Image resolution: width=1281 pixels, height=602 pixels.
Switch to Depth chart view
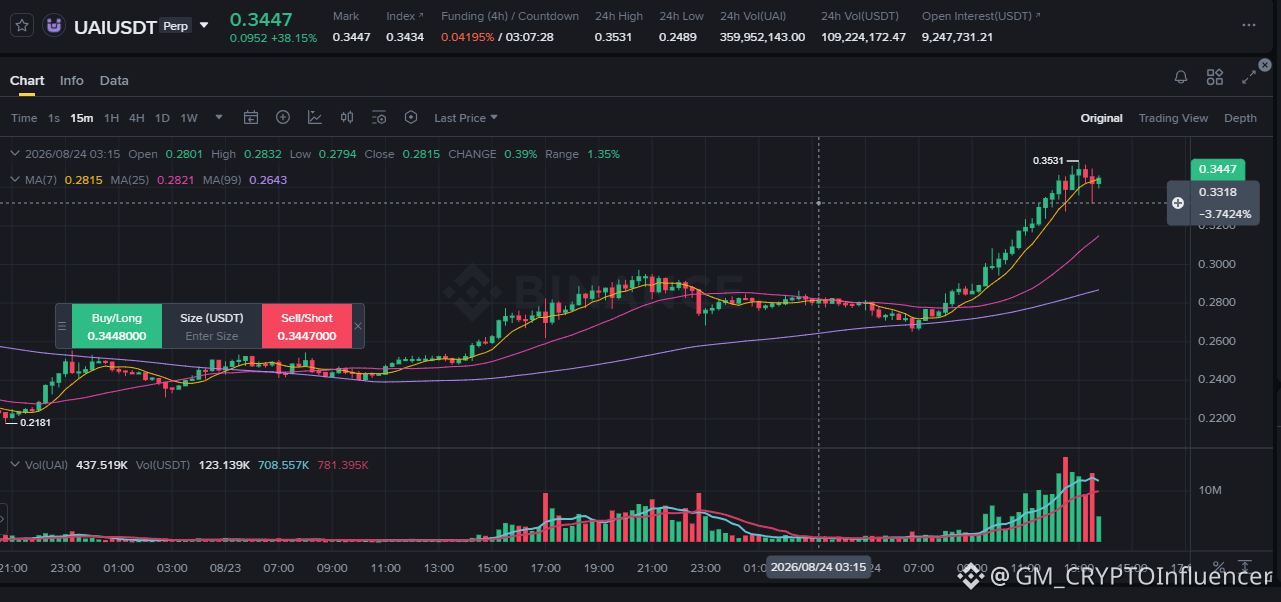pos(1240,118)
